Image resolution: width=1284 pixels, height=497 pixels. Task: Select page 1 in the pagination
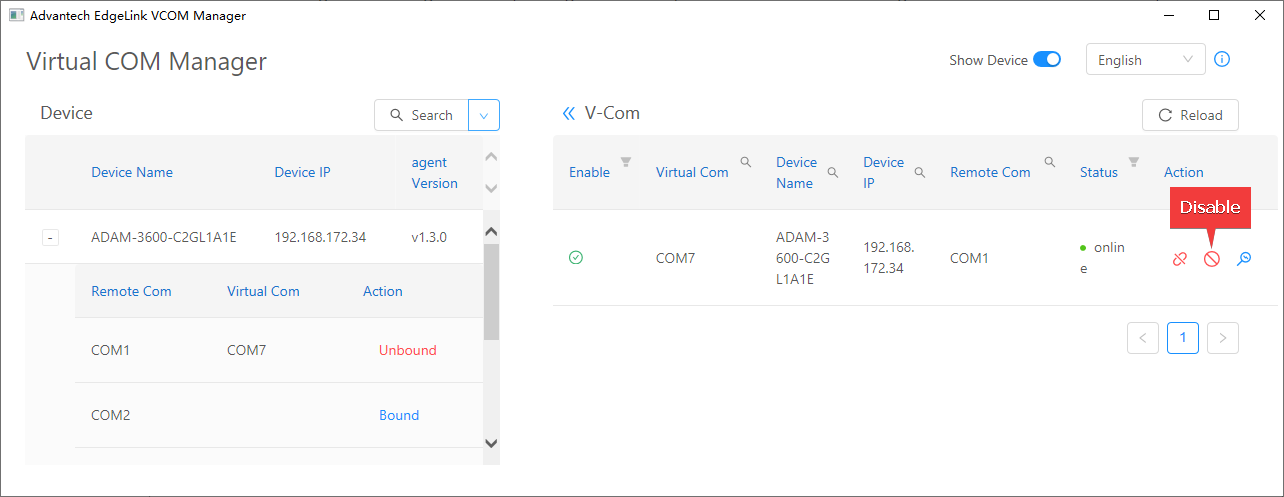[1182, 338]
